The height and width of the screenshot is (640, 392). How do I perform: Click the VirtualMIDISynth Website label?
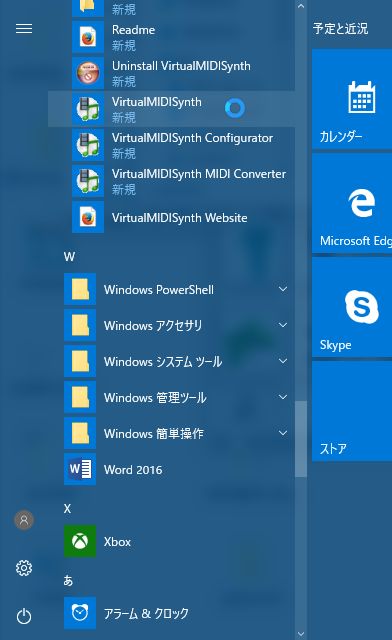[180, 218]
